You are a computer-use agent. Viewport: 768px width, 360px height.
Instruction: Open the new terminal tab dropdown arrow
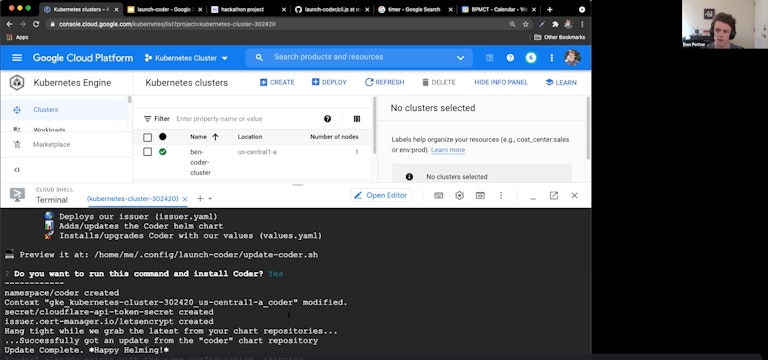click(210, 198)
